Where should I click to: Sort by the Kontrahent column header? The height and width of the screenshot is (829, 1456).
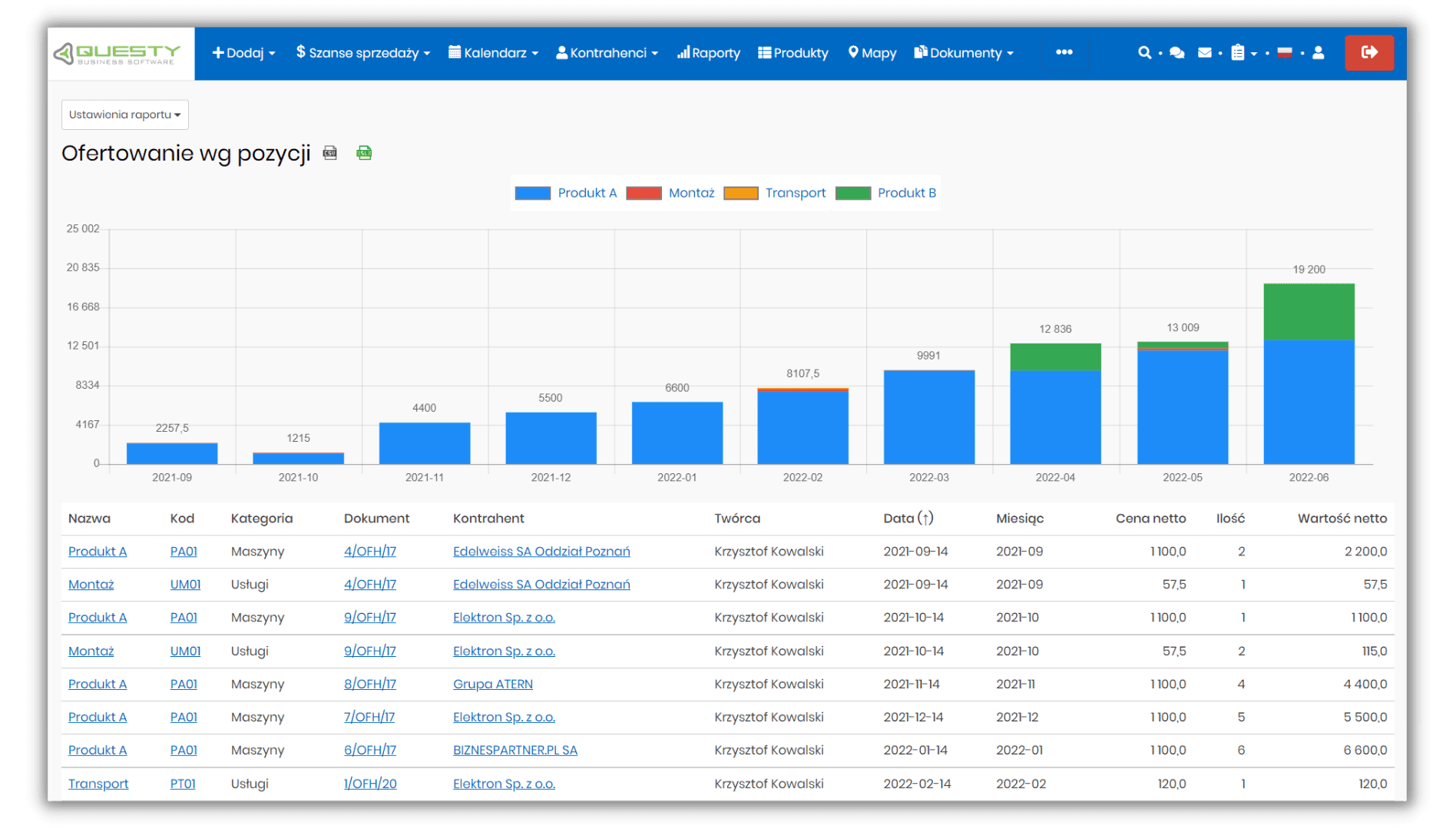(x=488, y=519)
